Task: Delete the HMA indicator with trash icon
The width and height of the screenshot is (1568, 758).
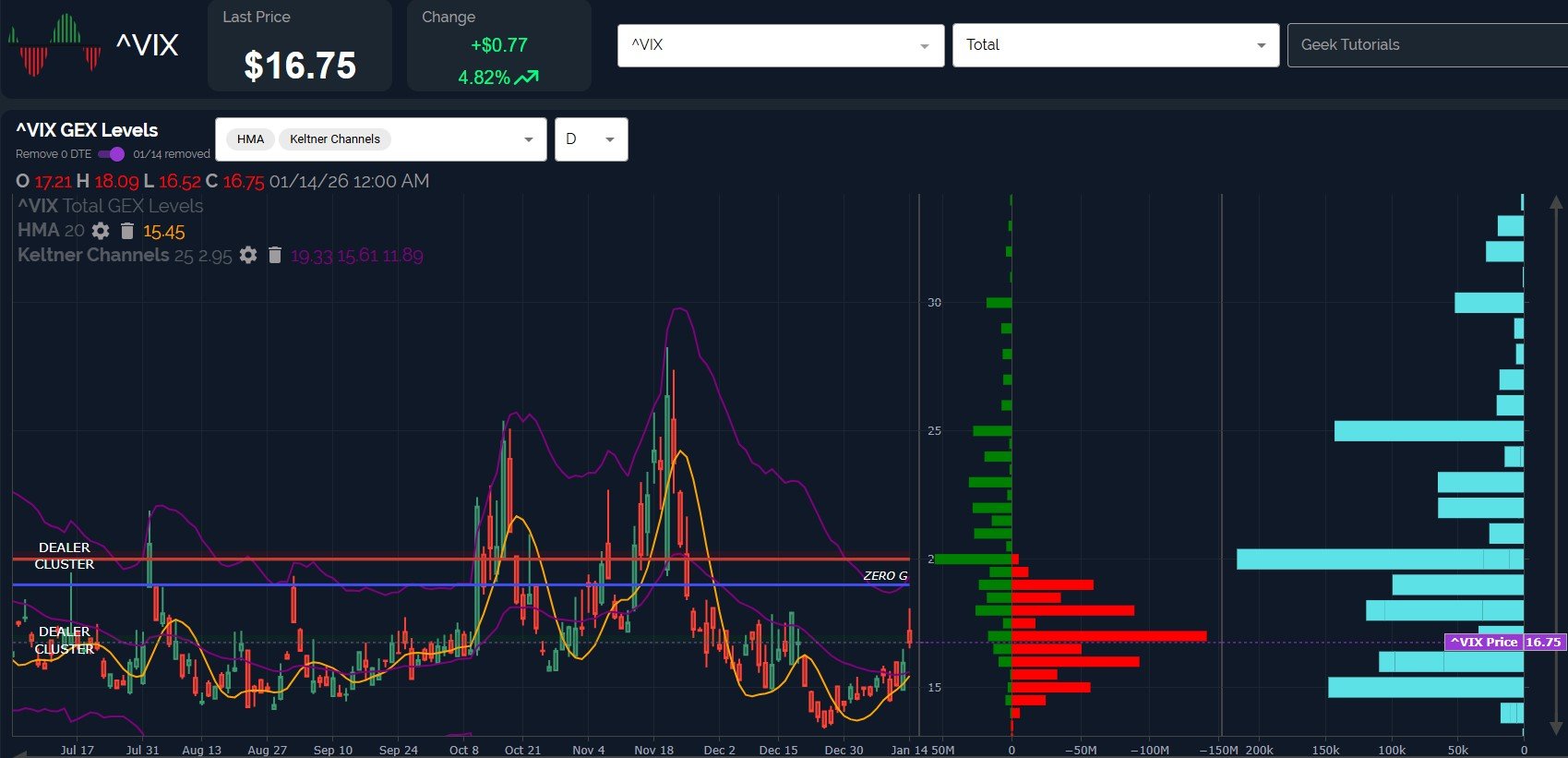Action: (x=127, y=231)
